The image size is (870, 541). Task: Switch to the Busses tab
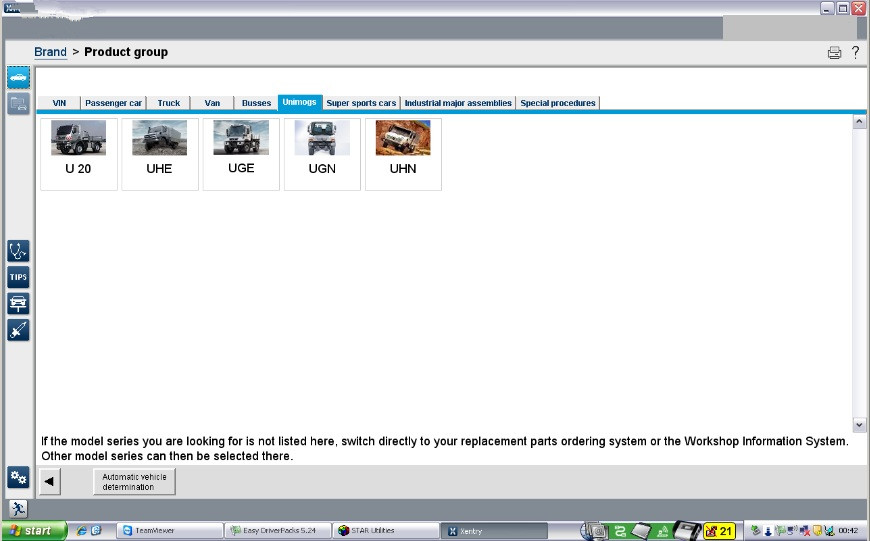click(256, 103)
